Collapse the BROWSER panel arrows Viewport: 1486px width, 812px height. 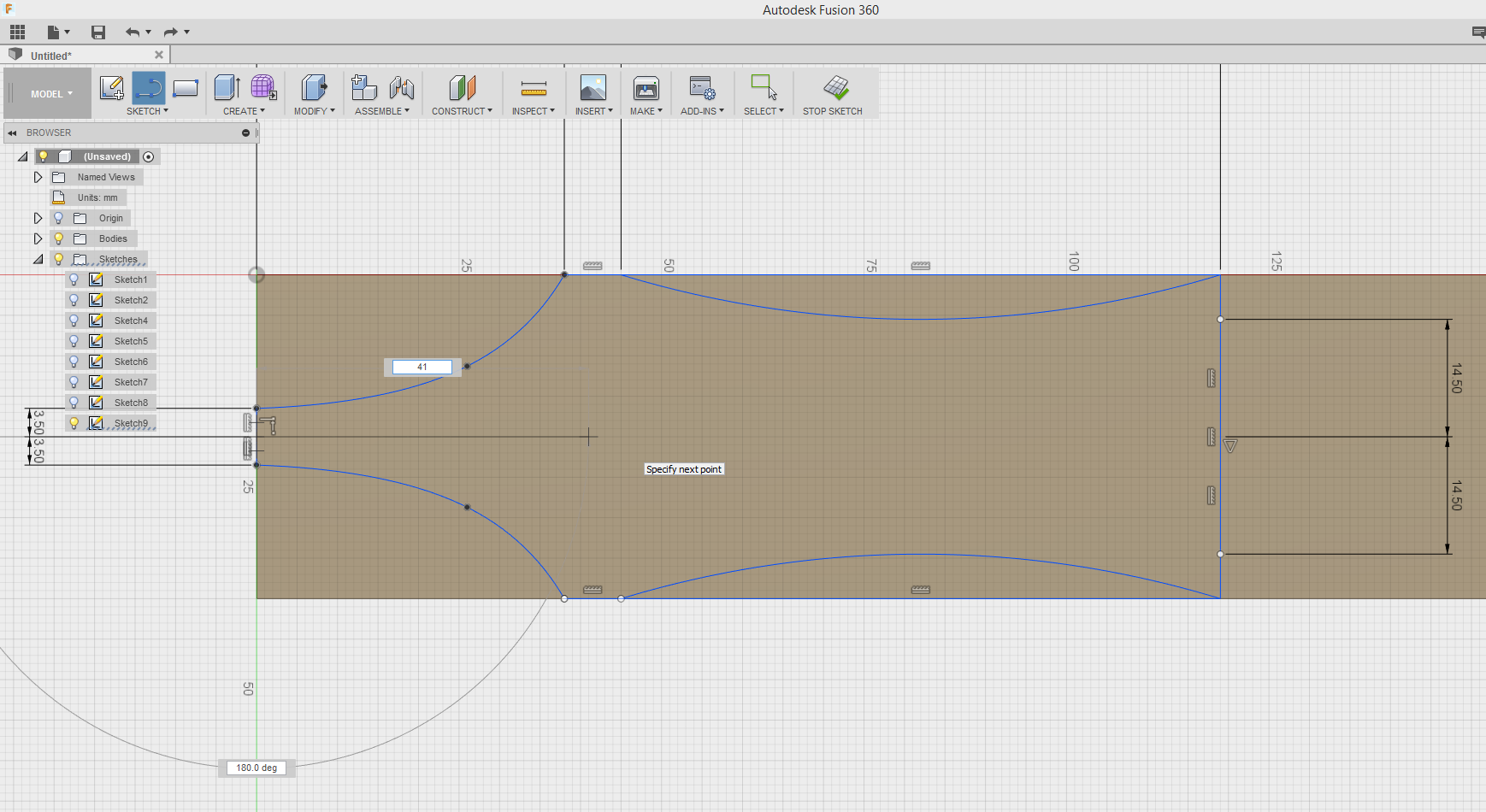[x=13, y=133]
